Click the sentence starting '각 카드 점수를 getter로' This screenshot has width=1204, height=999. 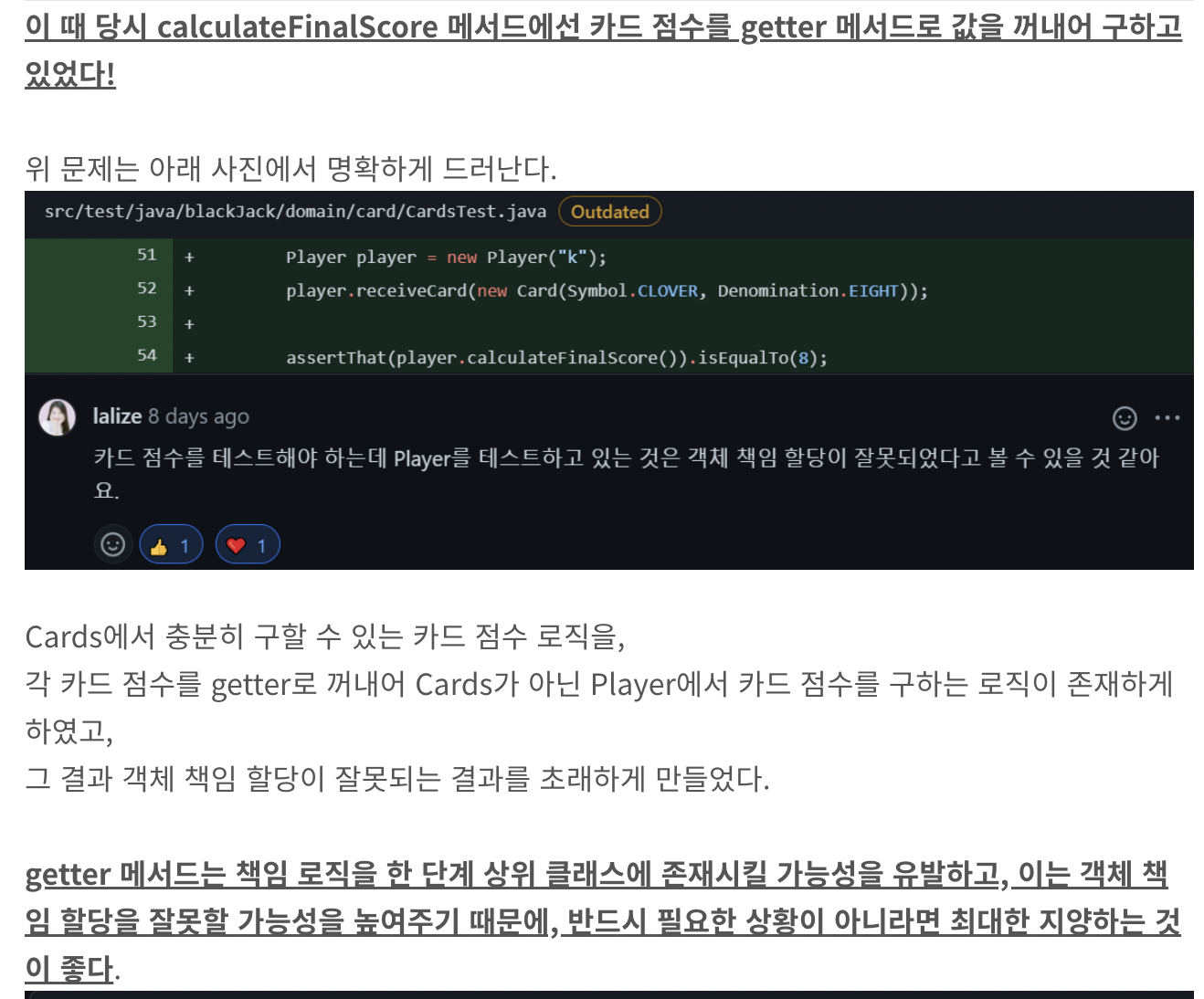click(x=599, y=708)
